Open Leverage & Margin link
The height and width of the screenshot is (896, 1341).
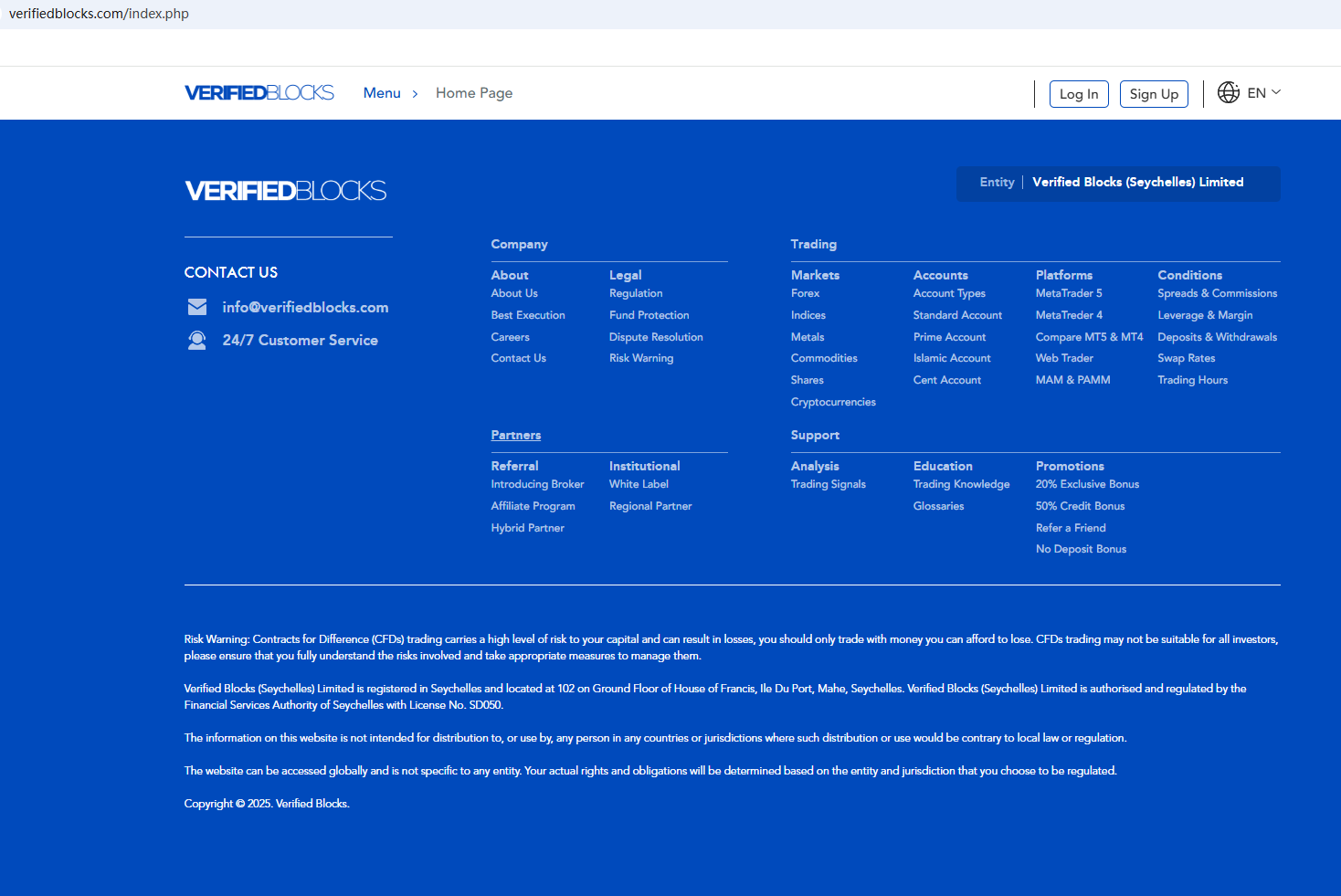click(x=1205, y=315)
